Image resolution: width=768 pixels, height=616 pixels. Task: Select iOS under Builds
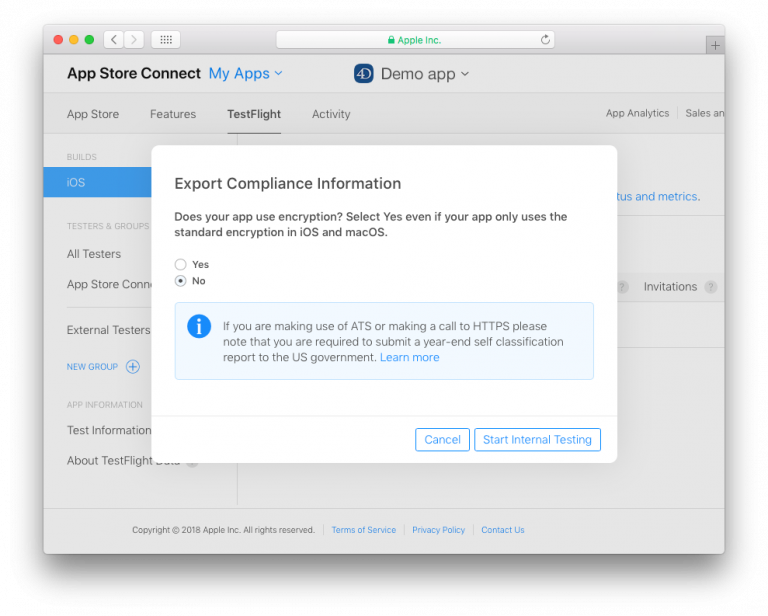pos(97,182)
